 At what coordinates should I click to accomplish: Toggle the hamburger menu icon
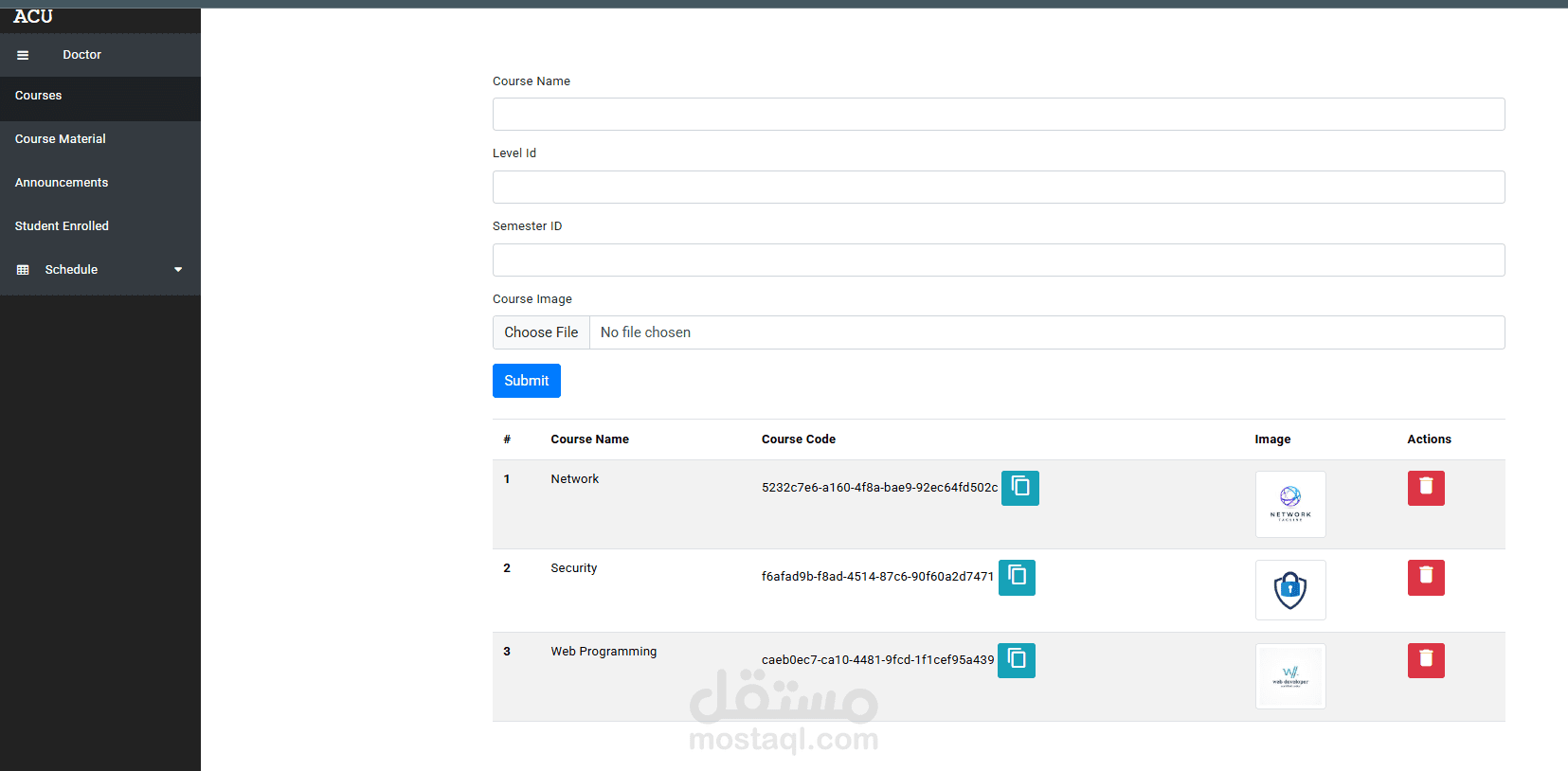pos(23,55)
